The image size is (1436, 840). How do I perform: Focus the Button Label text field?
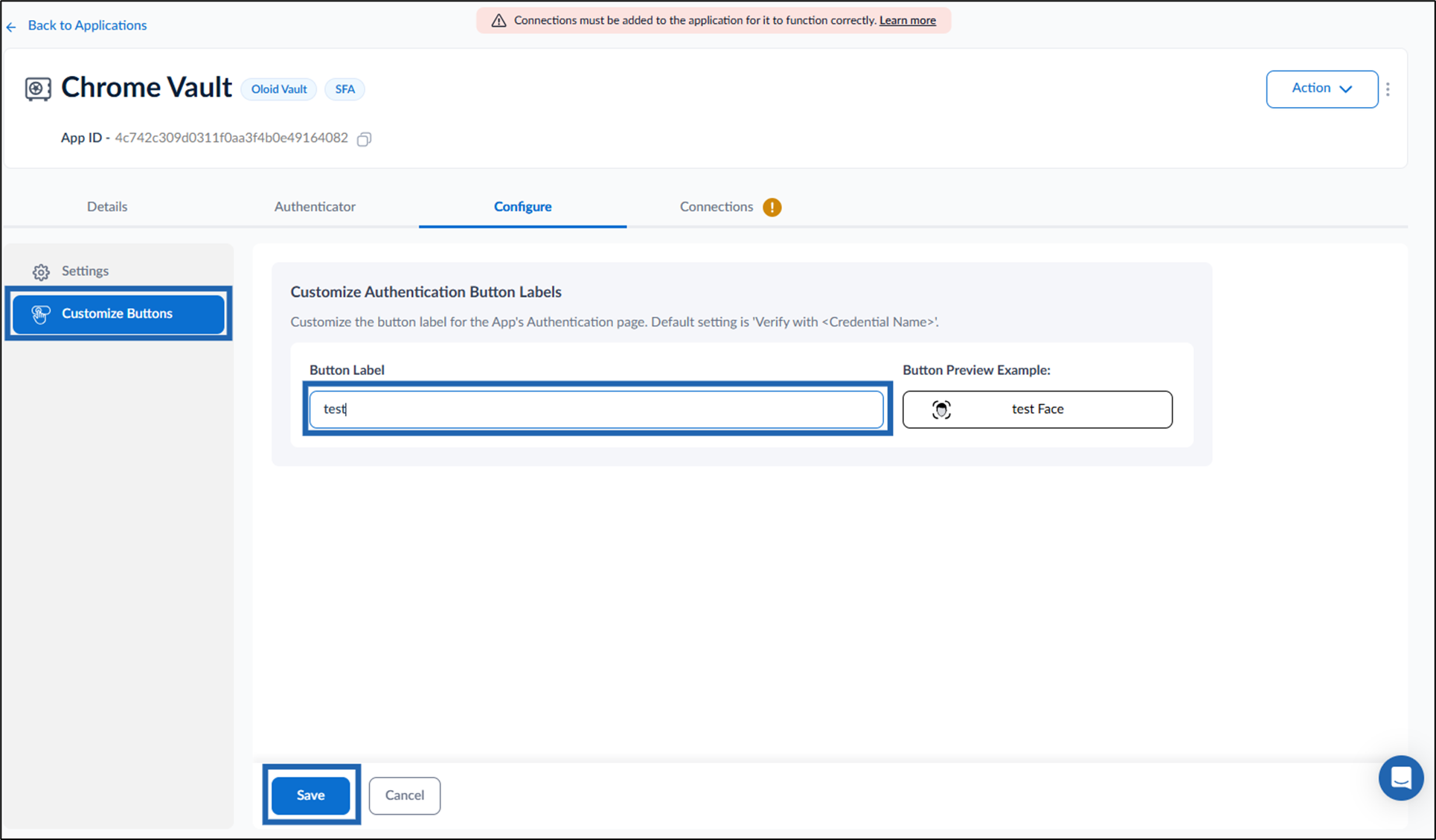(597, 409)
